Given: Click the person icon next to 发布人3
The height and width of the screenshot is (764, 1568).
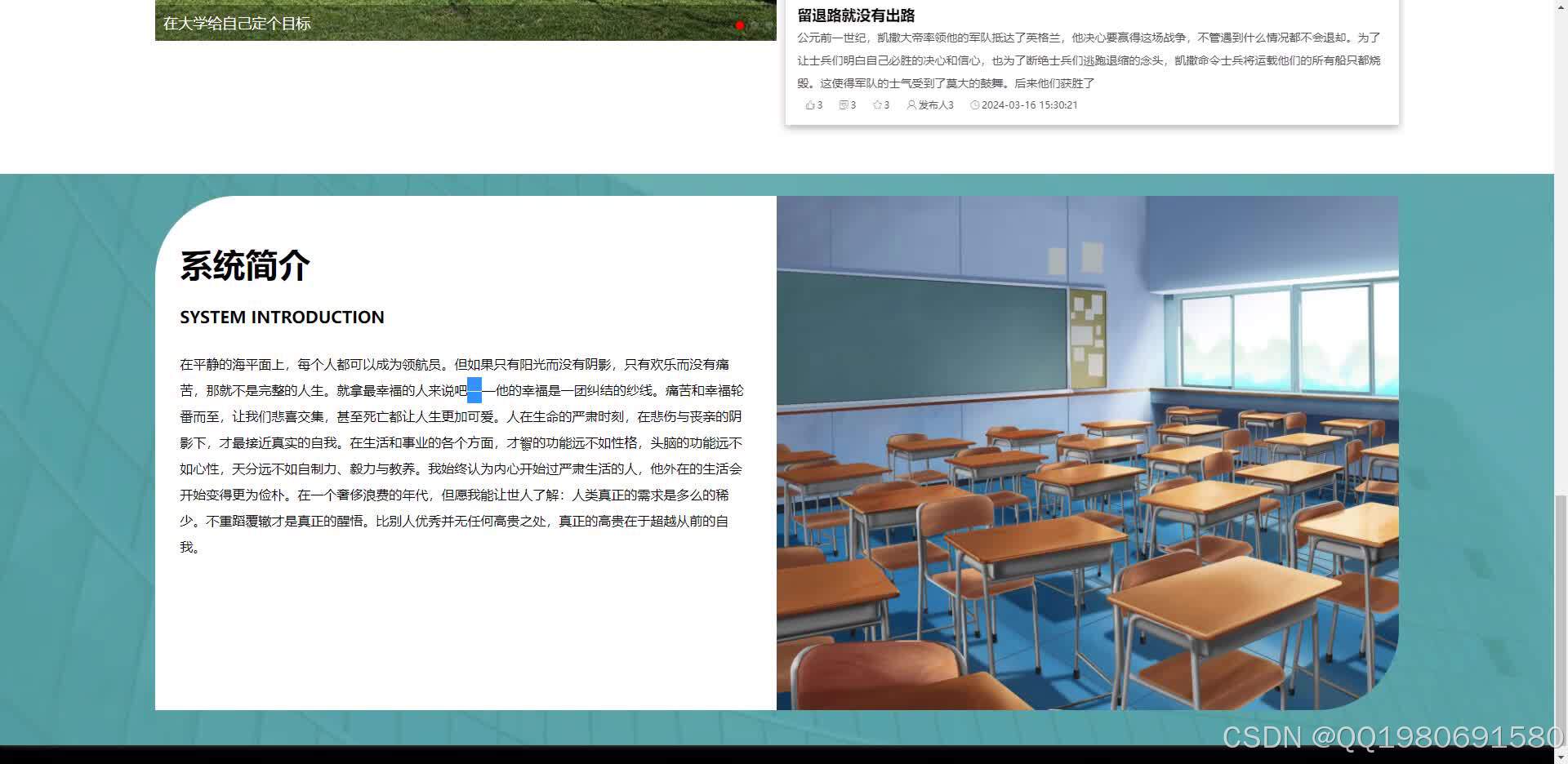Looking at the screenshot, I should tap(911, 104).
